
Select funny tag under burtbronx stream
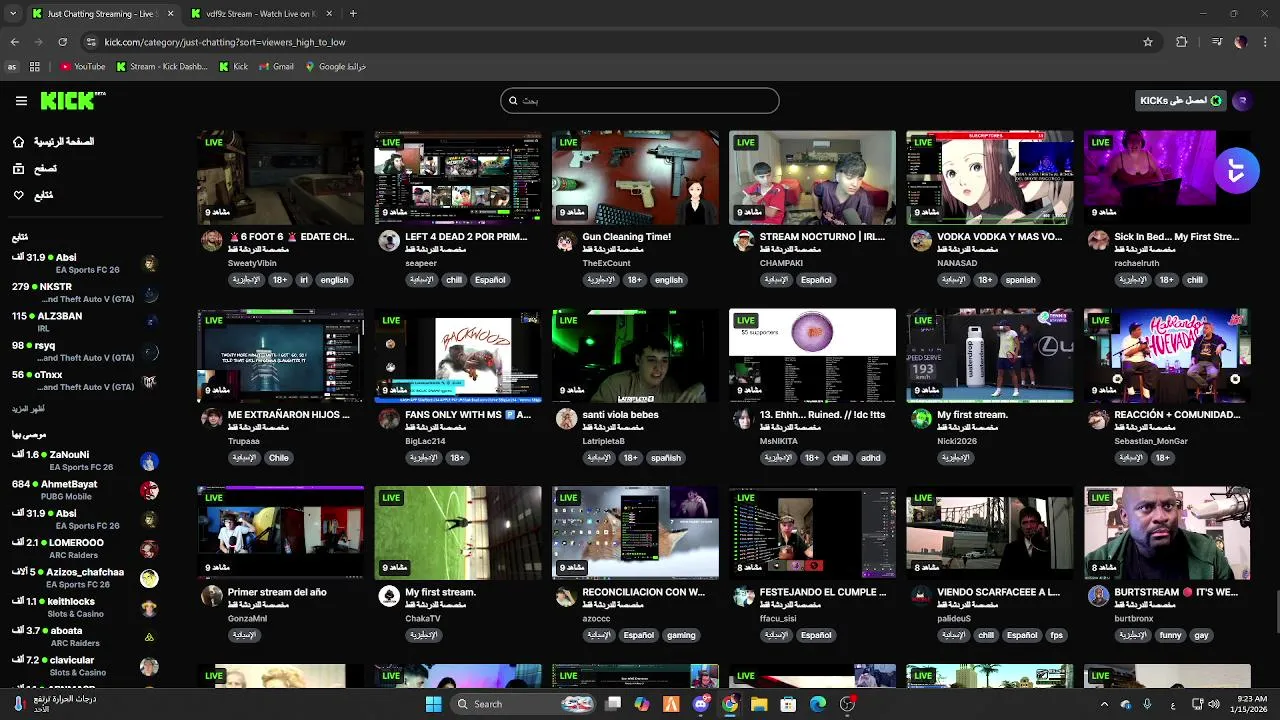coord(1170,635)
